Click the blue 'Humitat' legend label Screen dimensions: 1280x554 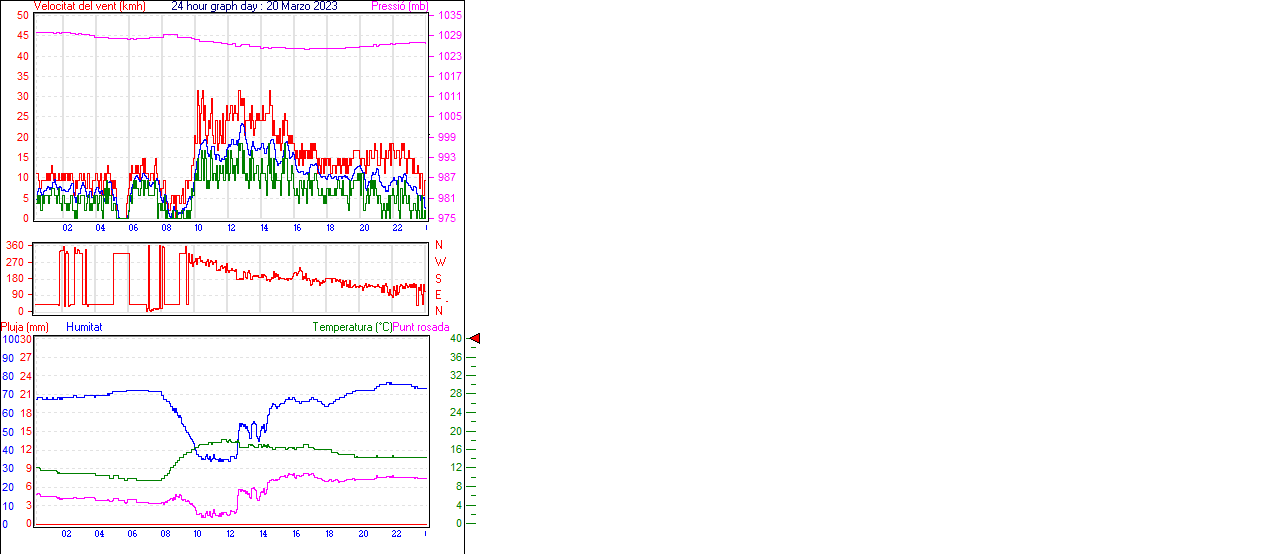(84, 327)
